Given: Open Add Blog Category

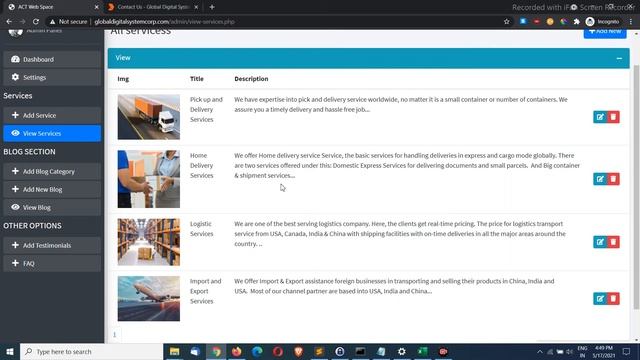Looking at the screenshot, I should [x=52, y=171].
